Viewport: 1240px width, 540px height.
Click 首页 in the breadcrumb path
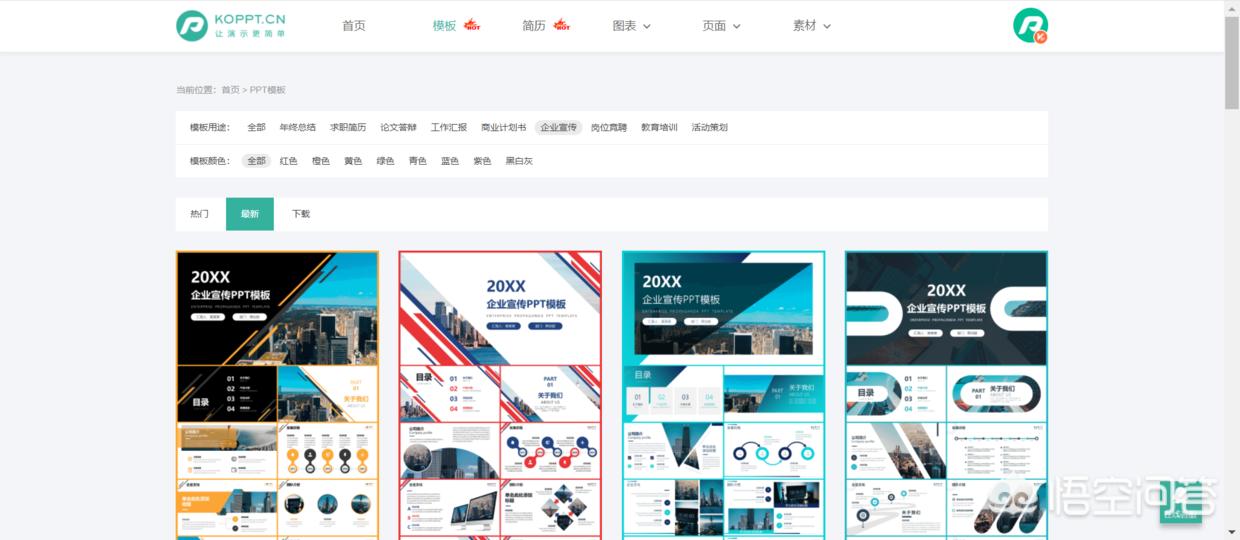230,90
